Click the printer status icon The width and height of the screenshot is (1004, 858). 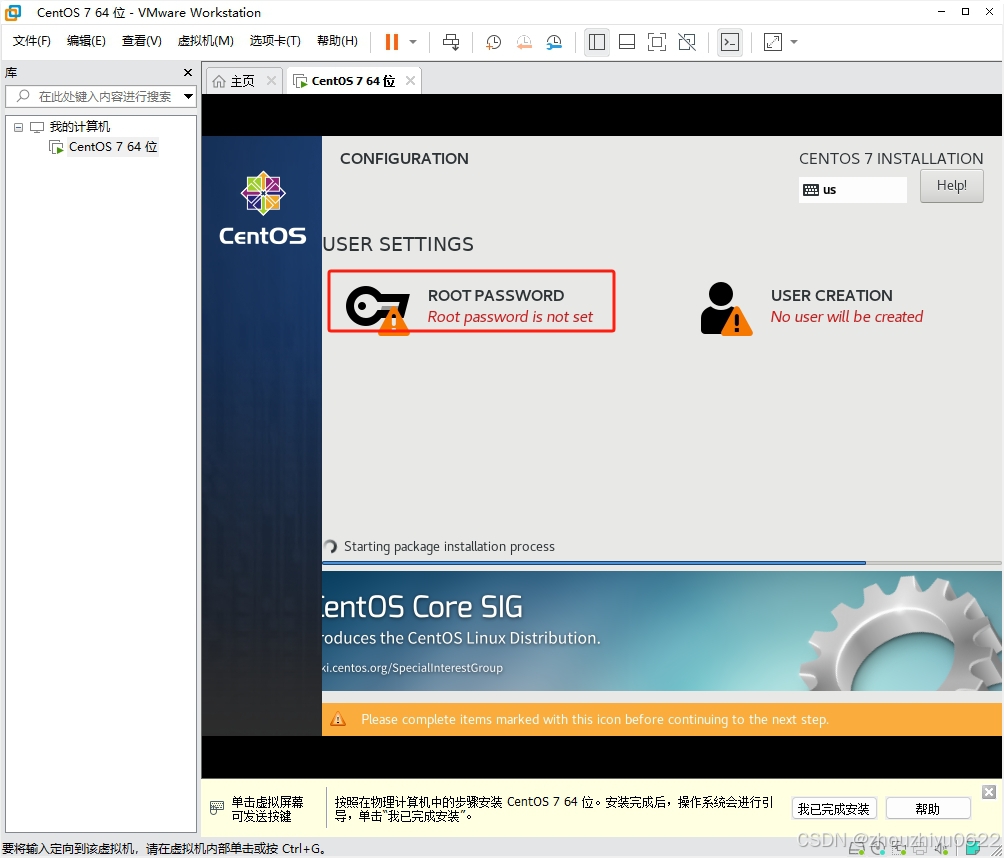[x=920, y=850]
